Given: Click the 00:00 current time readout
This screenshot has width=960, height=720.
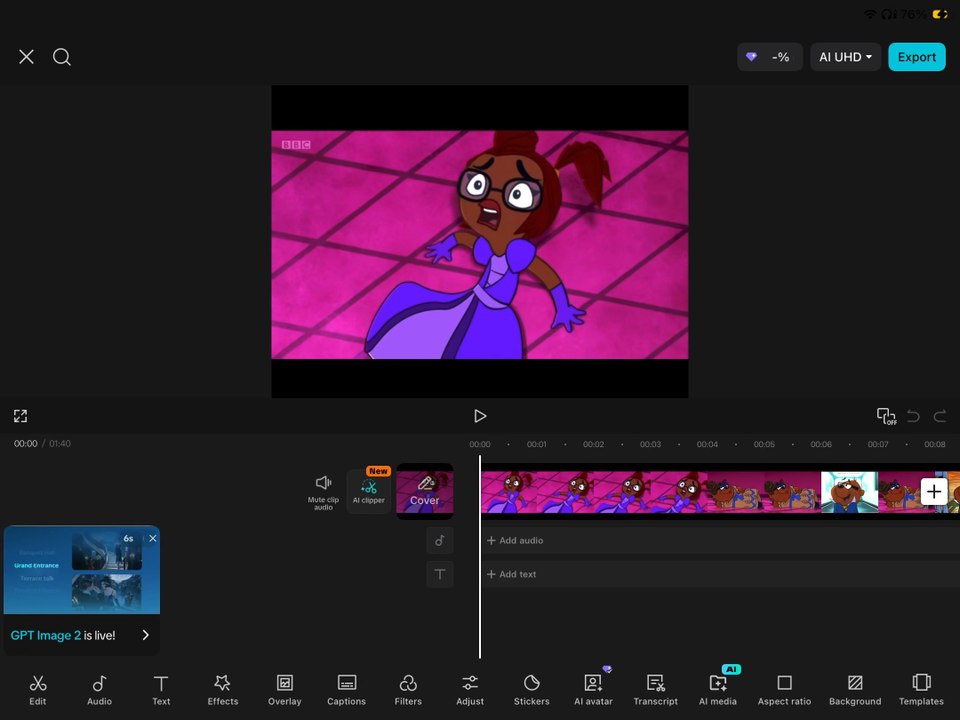Looking at the screenshot, I should (x=26, y=444).
